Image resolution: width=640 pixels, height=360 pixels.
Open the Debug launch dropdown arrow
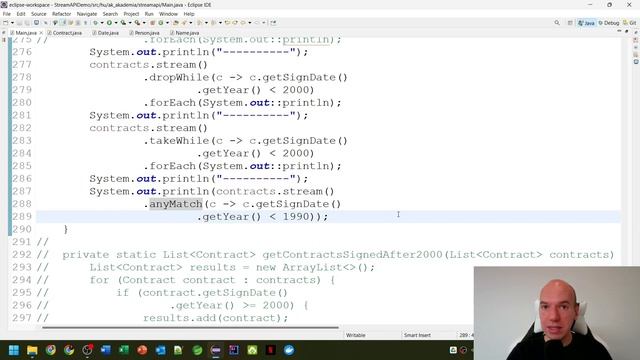[x=102, y=23]
